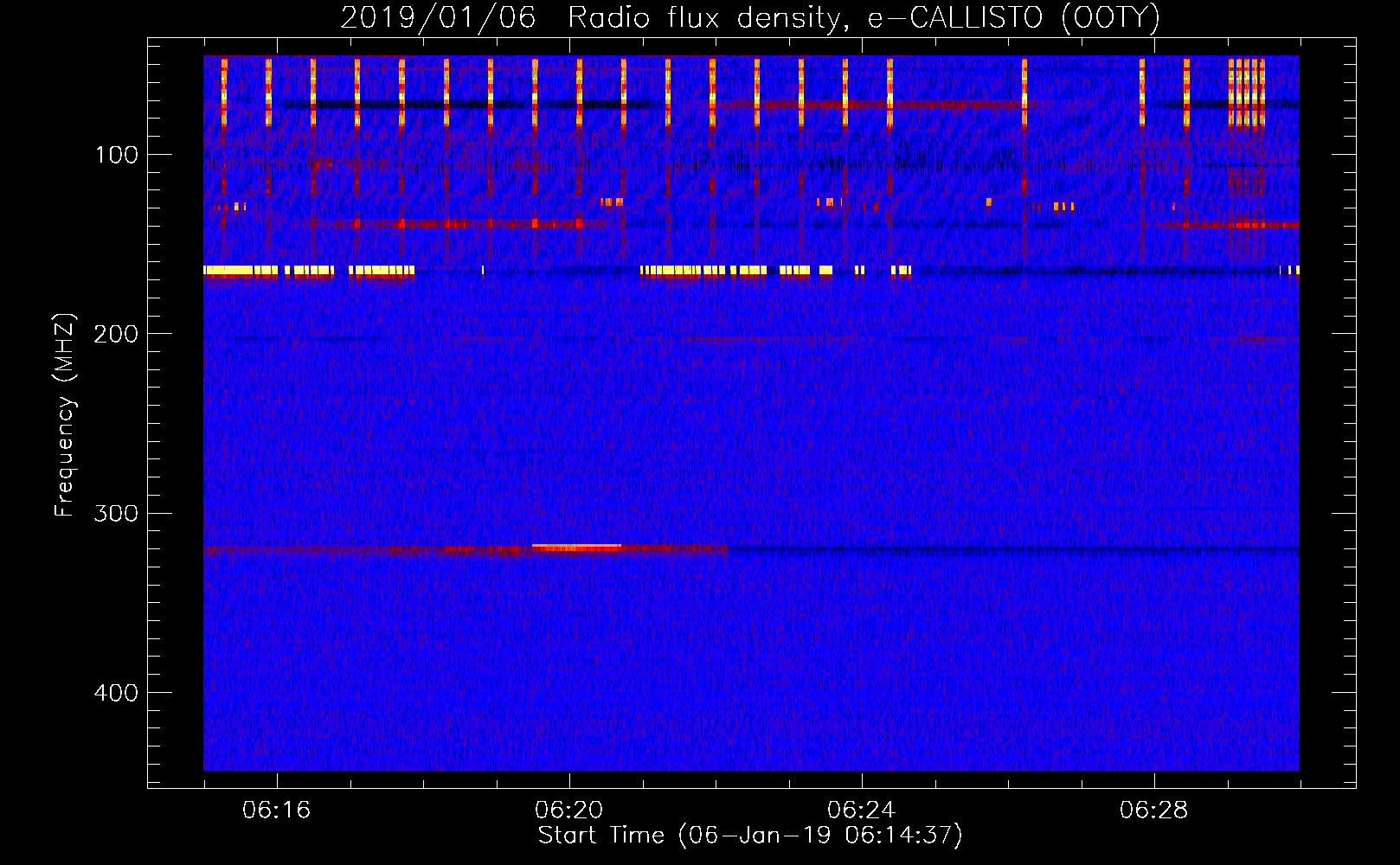
Task: Click the x-axis label "Start Time (06-Jan-19 06:14:37)"
Action: (x=750, y=836)
